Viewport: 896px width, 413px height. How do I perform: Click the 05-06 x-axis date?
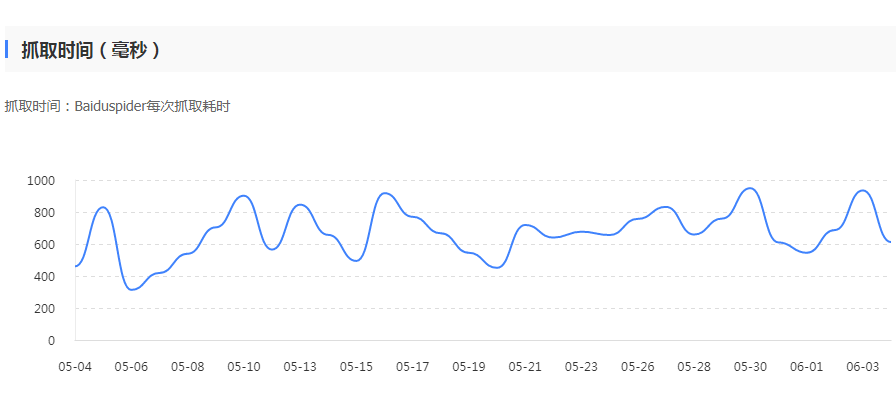(x=131, y=367)
